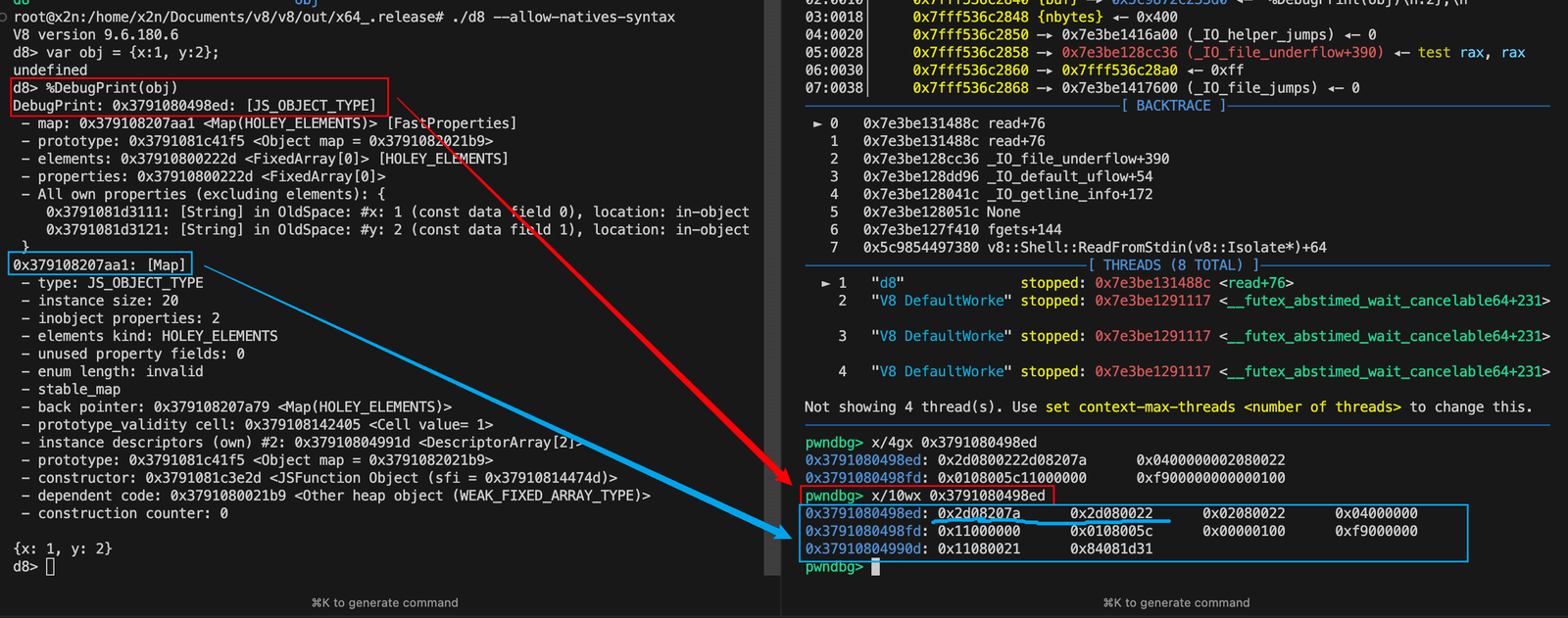Screen dimensions: 1568x618
Task: Click the active thread arrow beside d8 thread
Action: point(825,283)
